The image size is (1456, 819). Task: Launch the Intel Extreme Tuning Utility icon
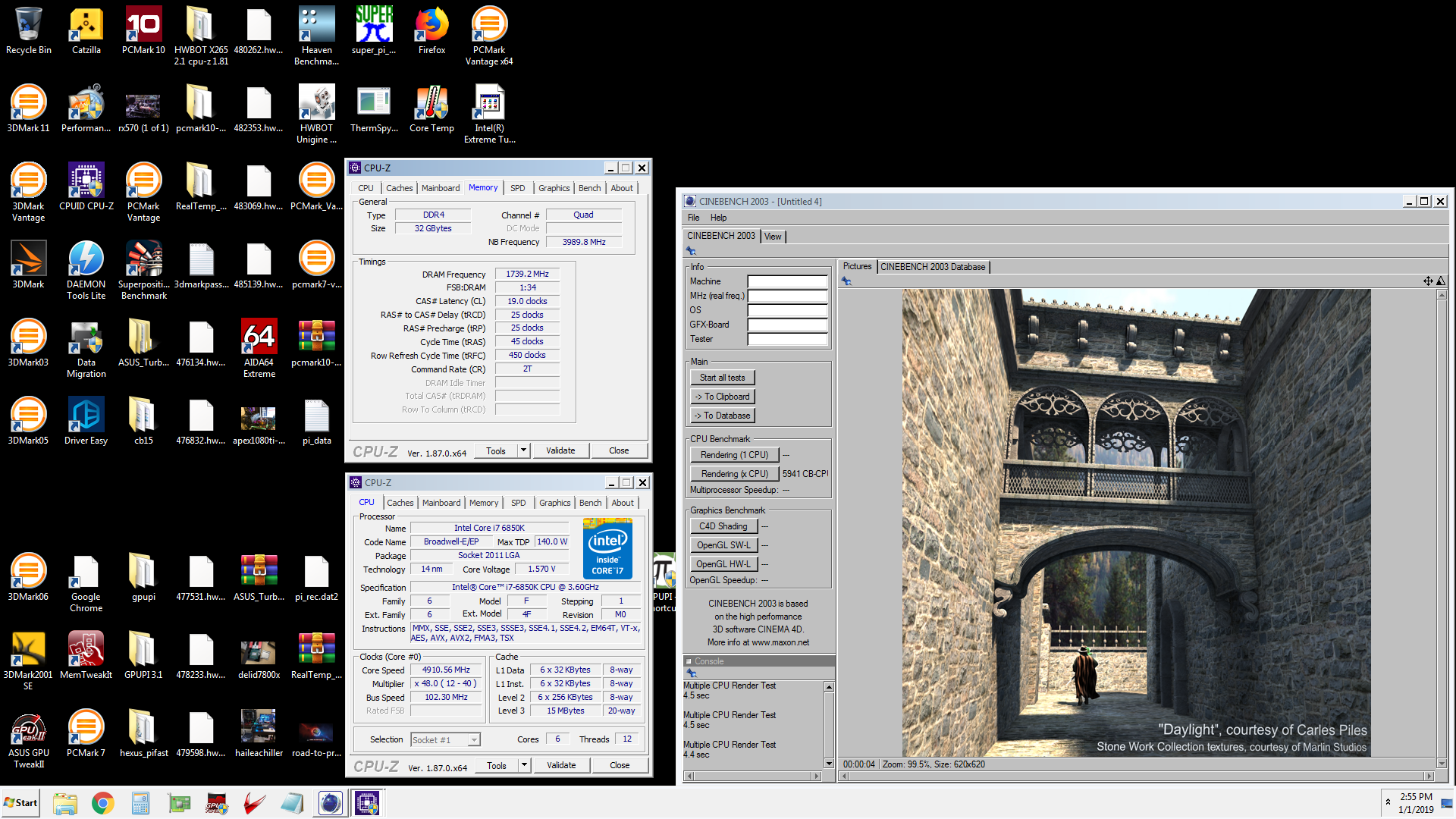(489, 115)
